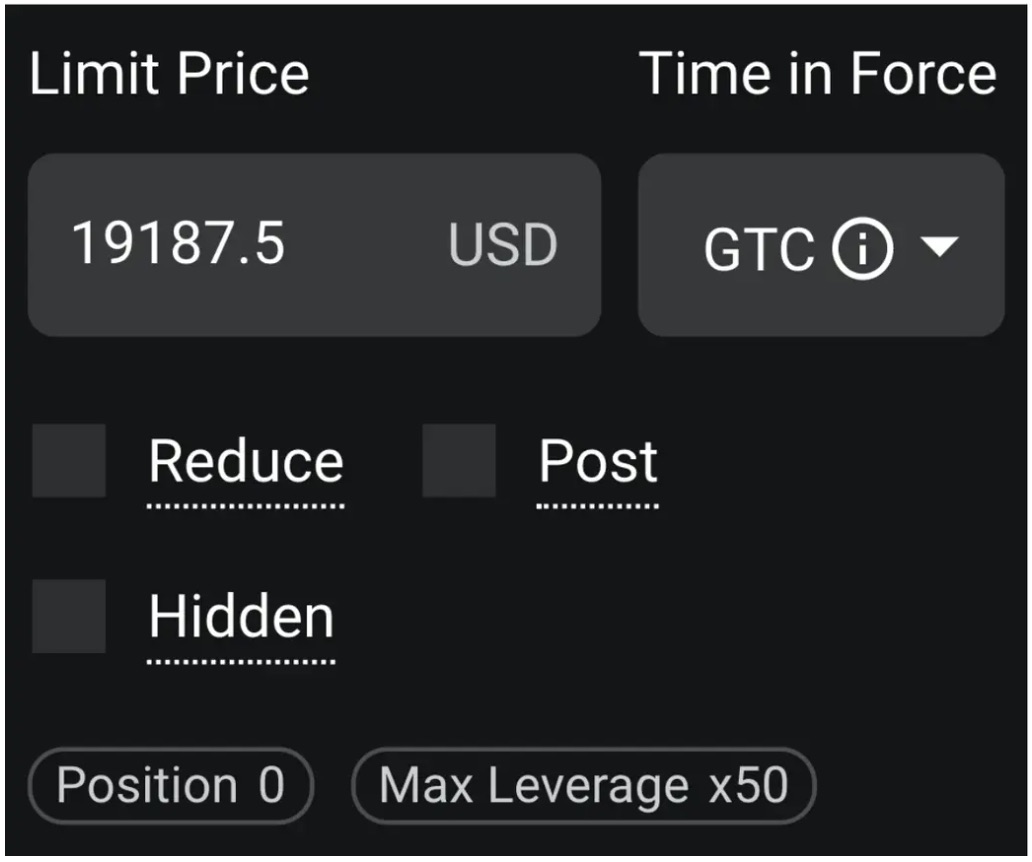
Task: Check the Post-only checkbox
Action: tap(459, 460)
